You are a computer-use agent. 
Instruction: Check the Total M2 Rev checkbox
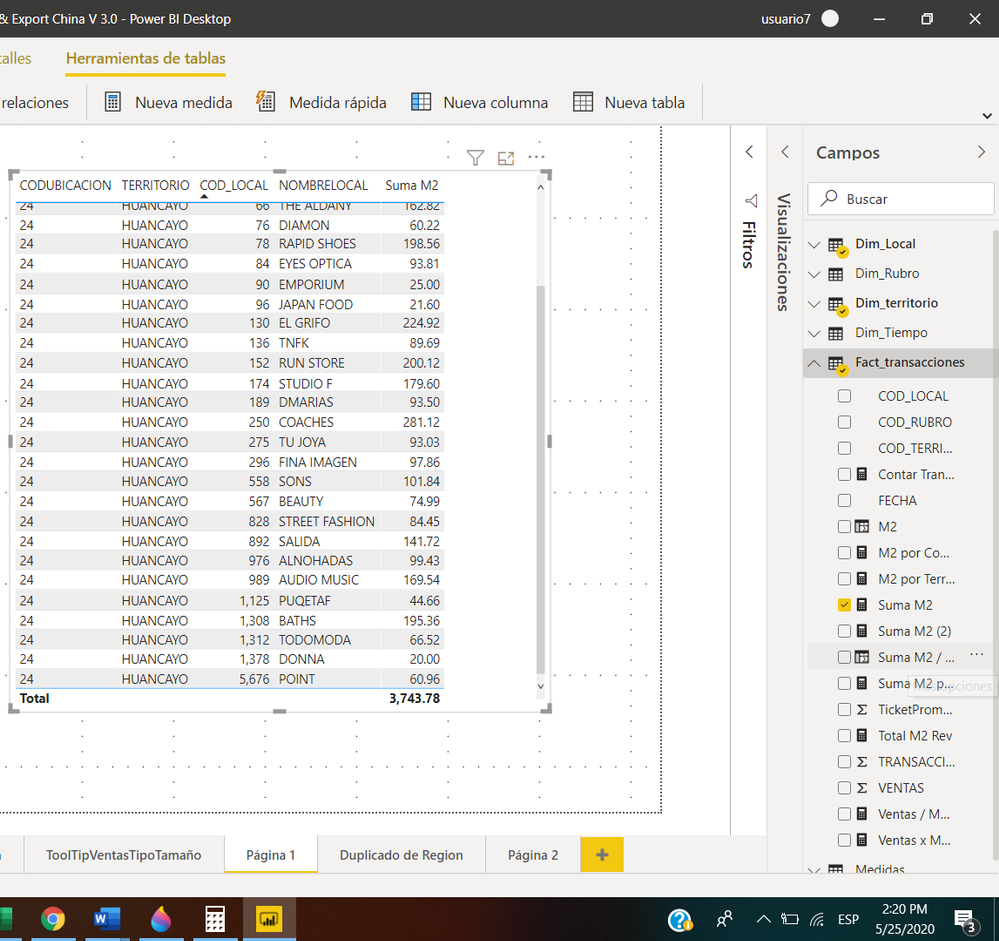(844, 736)
